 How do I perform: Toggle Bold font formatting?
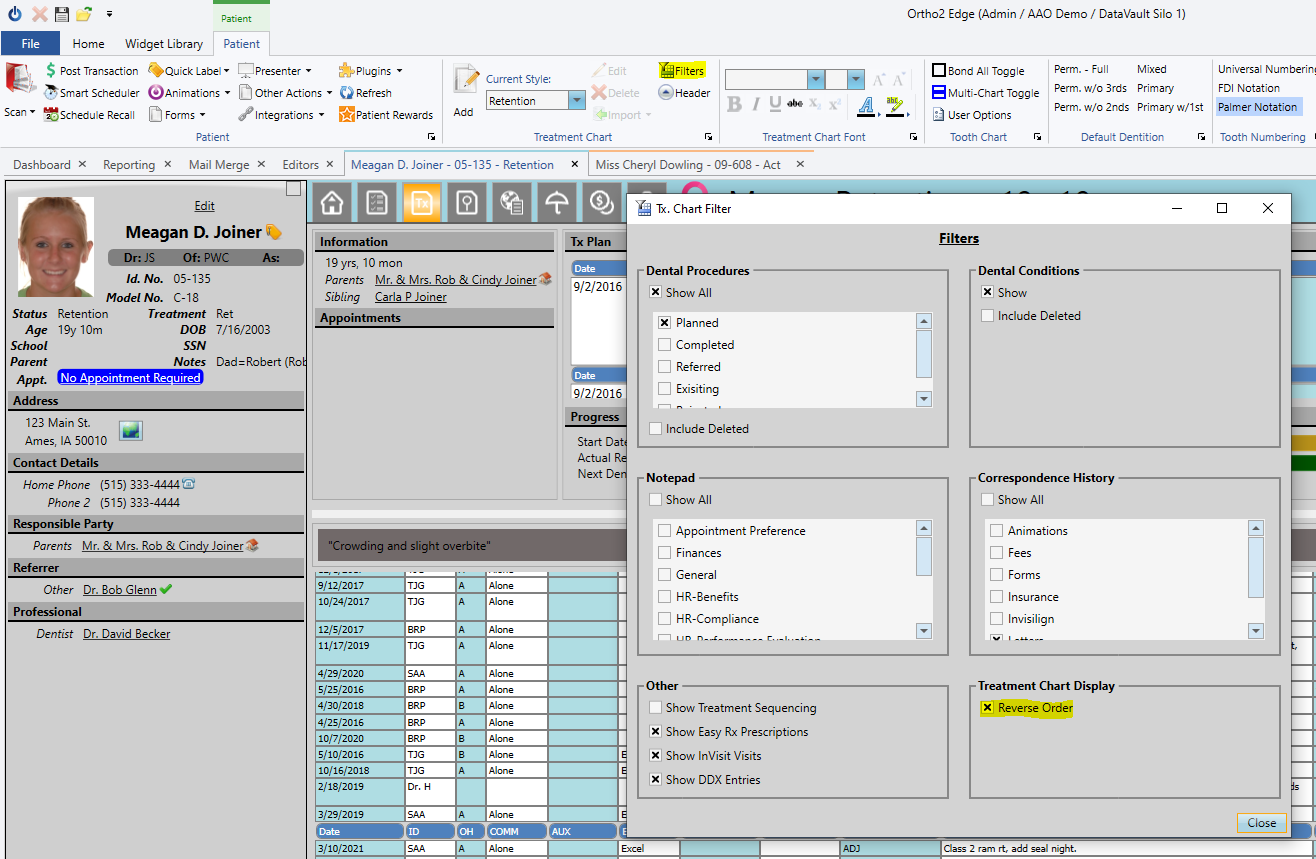pos(735,104)
